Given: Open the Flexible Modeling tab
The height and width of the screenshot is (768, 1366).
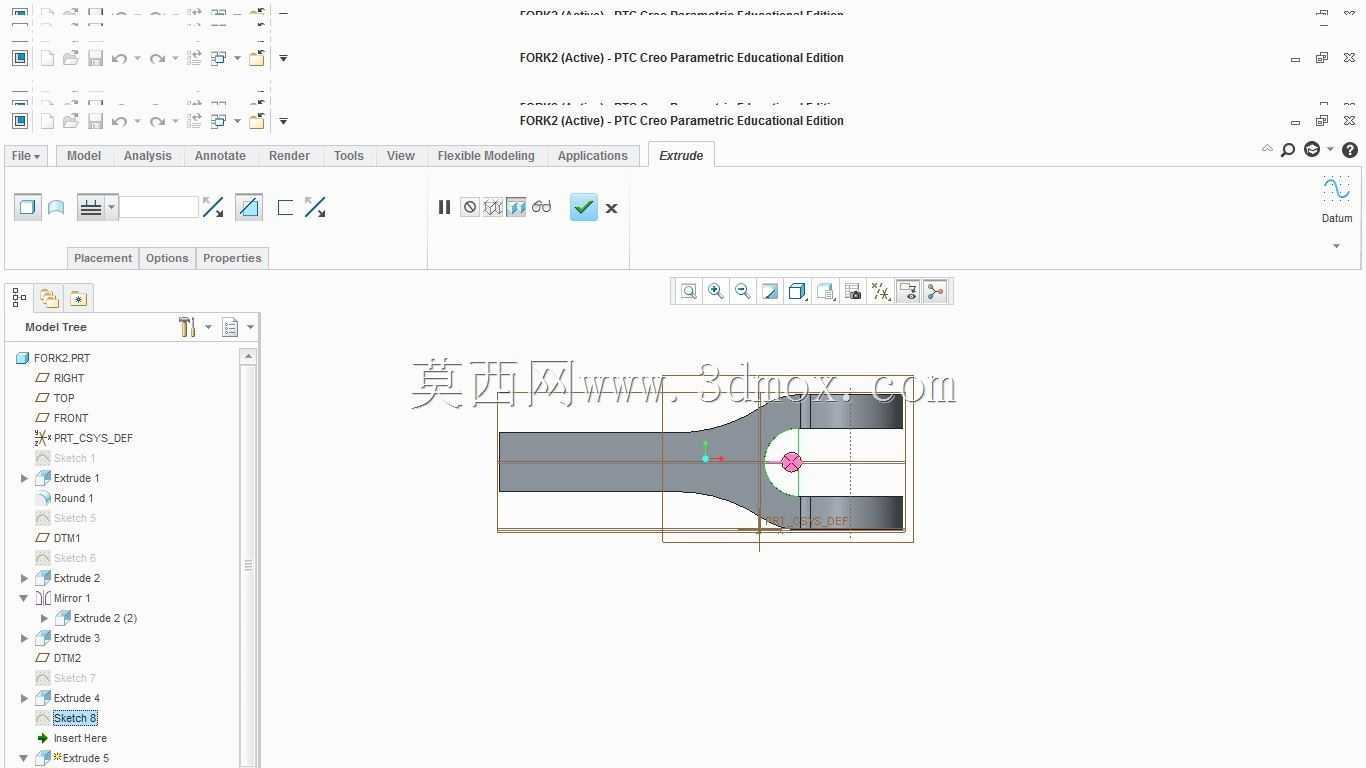Looking at the screenshot, I should 486,156.
